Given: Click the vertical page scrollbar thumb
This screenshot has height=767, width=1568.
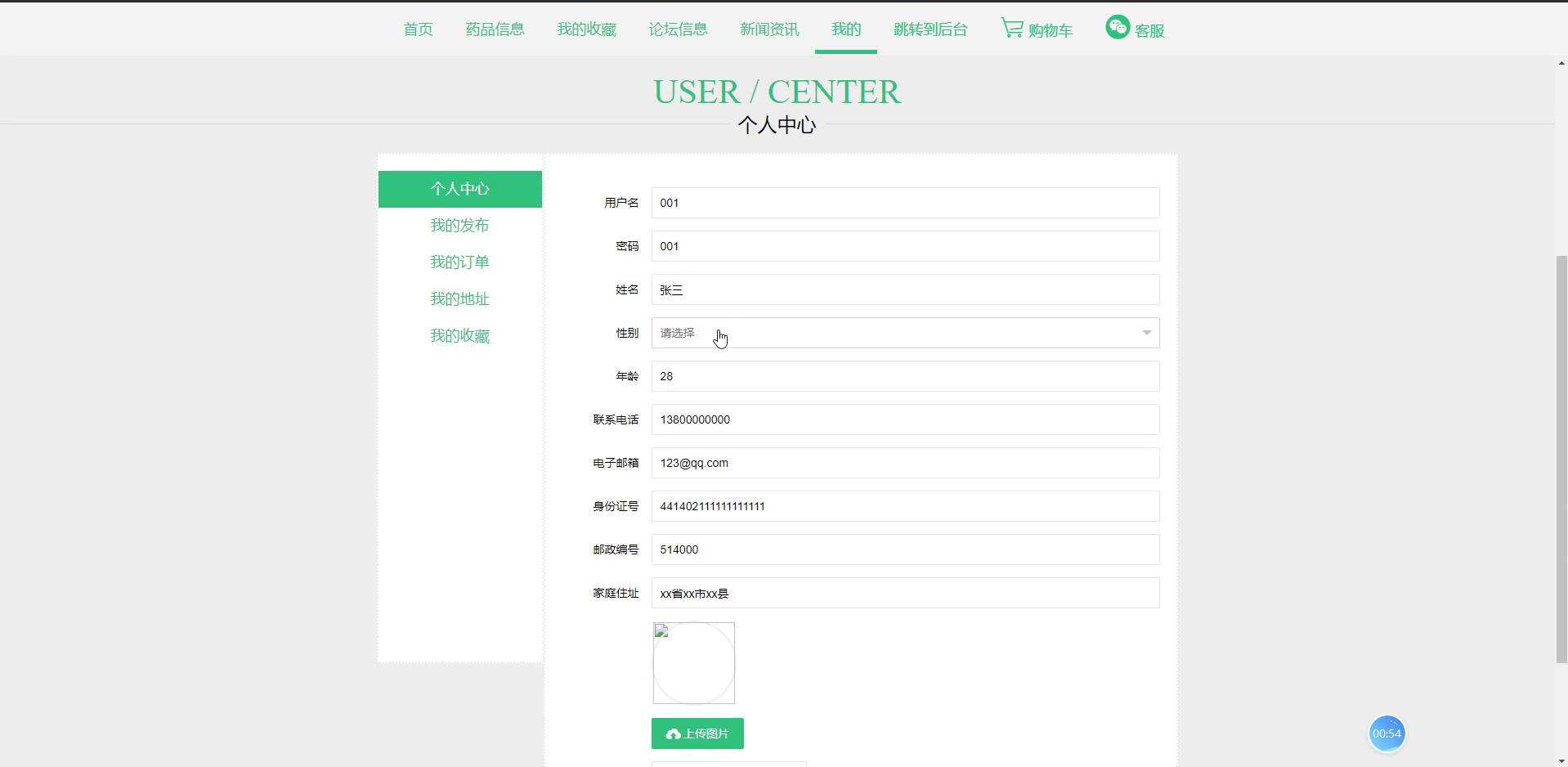Looking at the screenshot, I should point(1561,460).
